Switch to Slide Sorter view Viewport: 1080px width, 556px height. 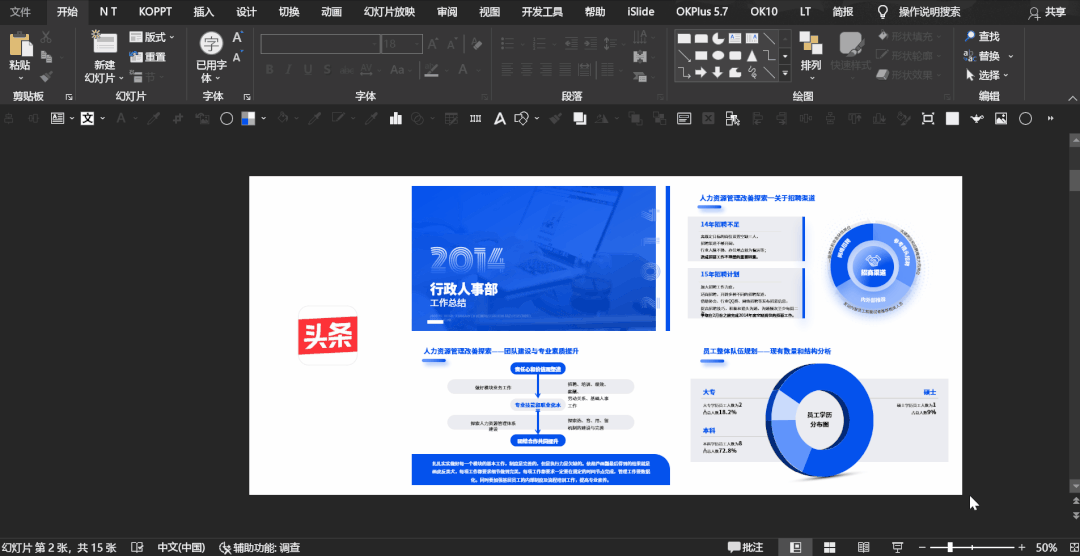(x=830, y=548)
